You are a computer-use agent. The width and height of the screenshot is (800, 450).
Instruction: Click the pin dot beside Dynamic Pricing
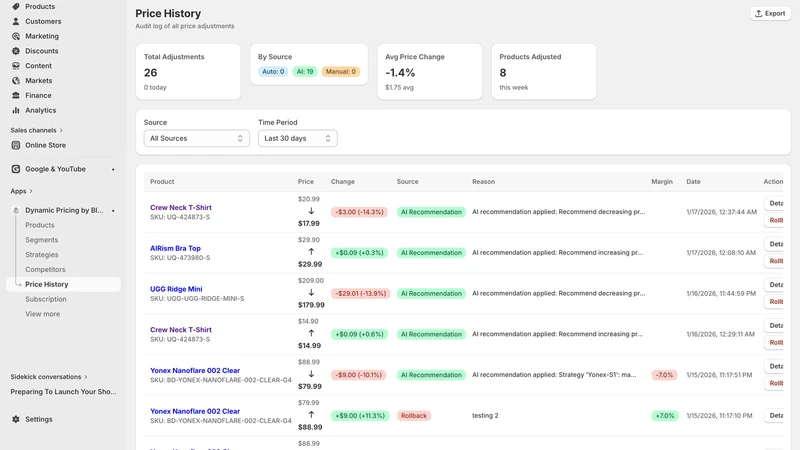(x=113, y=211)
